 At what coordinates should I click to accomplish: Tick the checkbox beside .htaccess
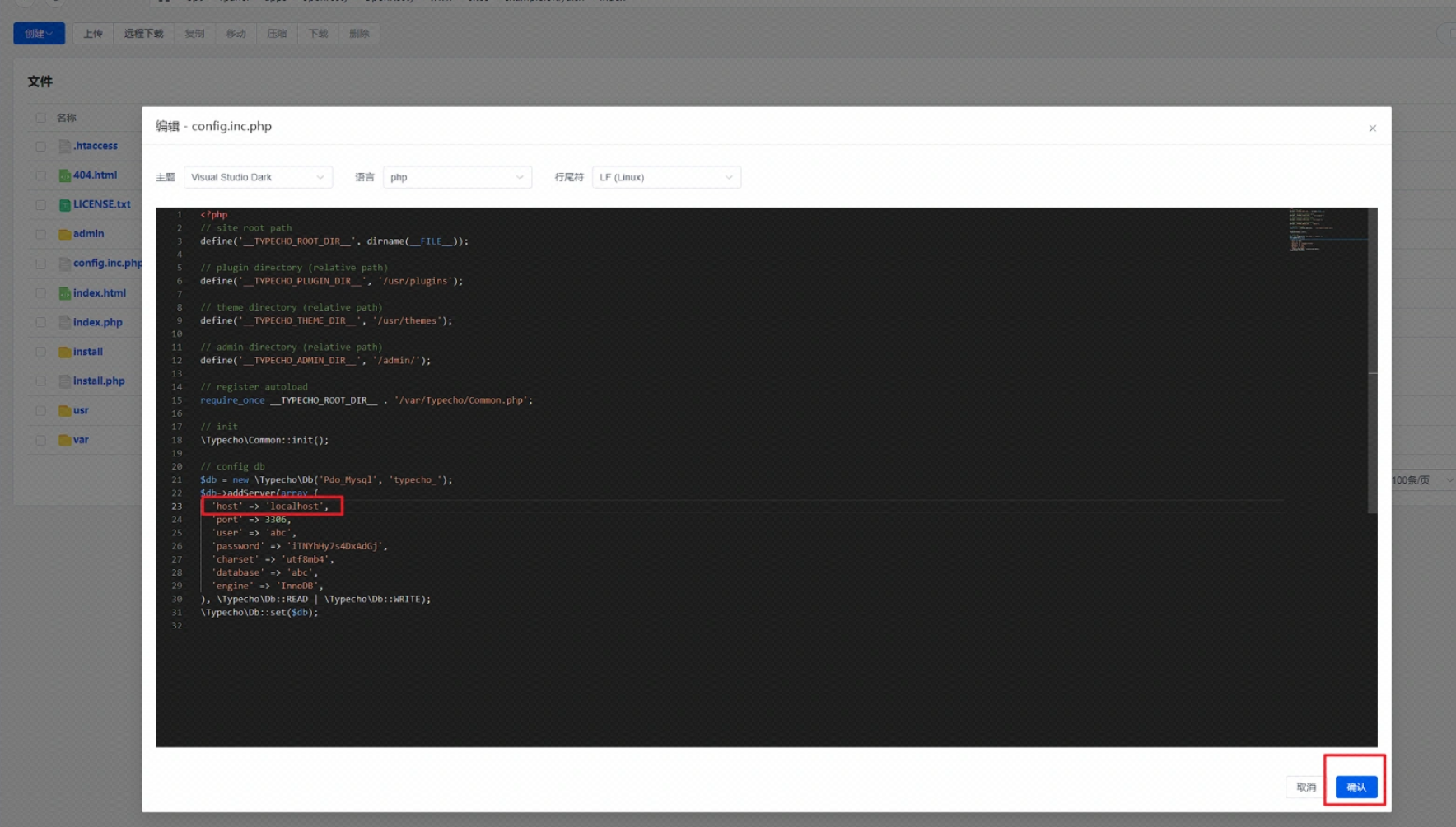coord(40,147)
